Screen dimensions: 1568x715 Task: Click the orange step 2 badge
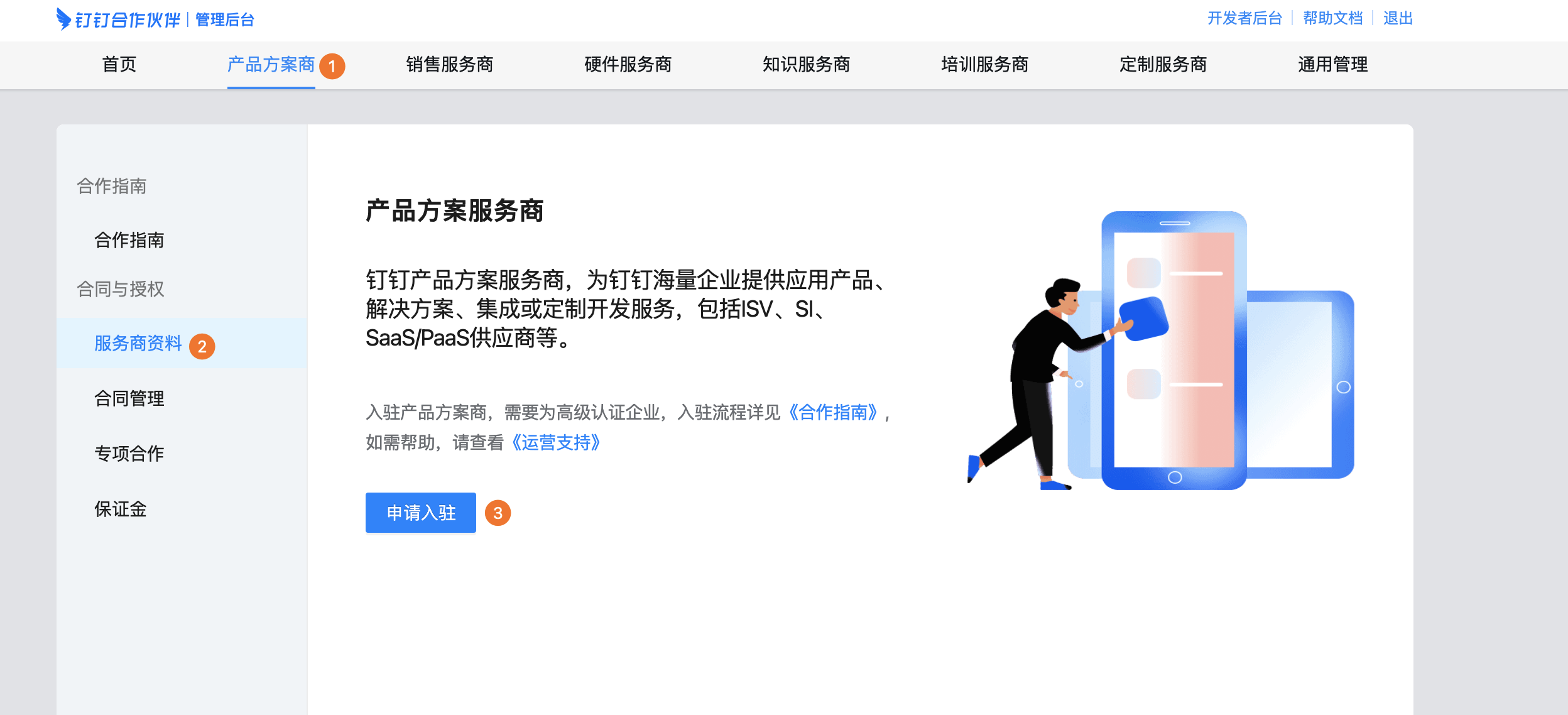pos(202,346)
